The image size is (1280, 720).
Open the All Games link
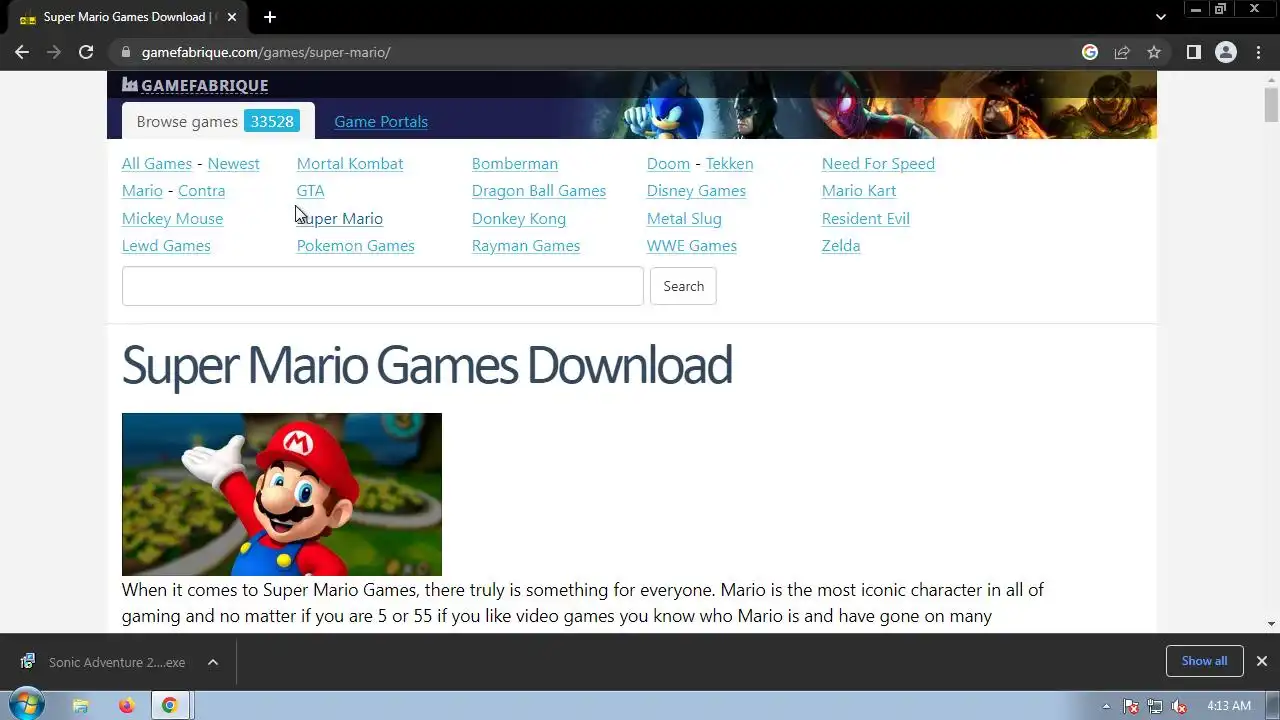(x=157, y=164)
